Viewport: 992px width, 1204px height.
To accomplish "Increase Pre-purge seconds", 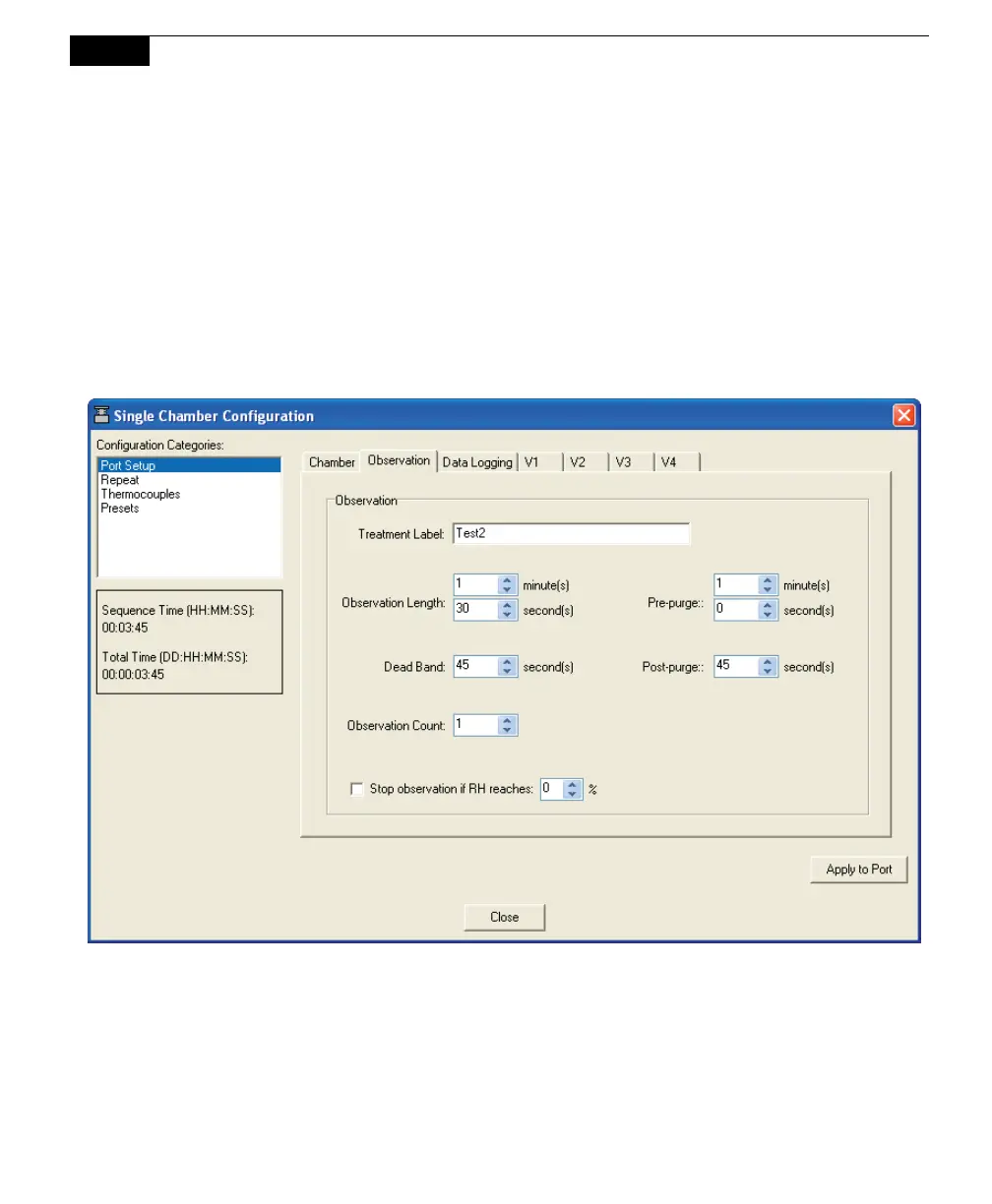I will tap(768, 605).
